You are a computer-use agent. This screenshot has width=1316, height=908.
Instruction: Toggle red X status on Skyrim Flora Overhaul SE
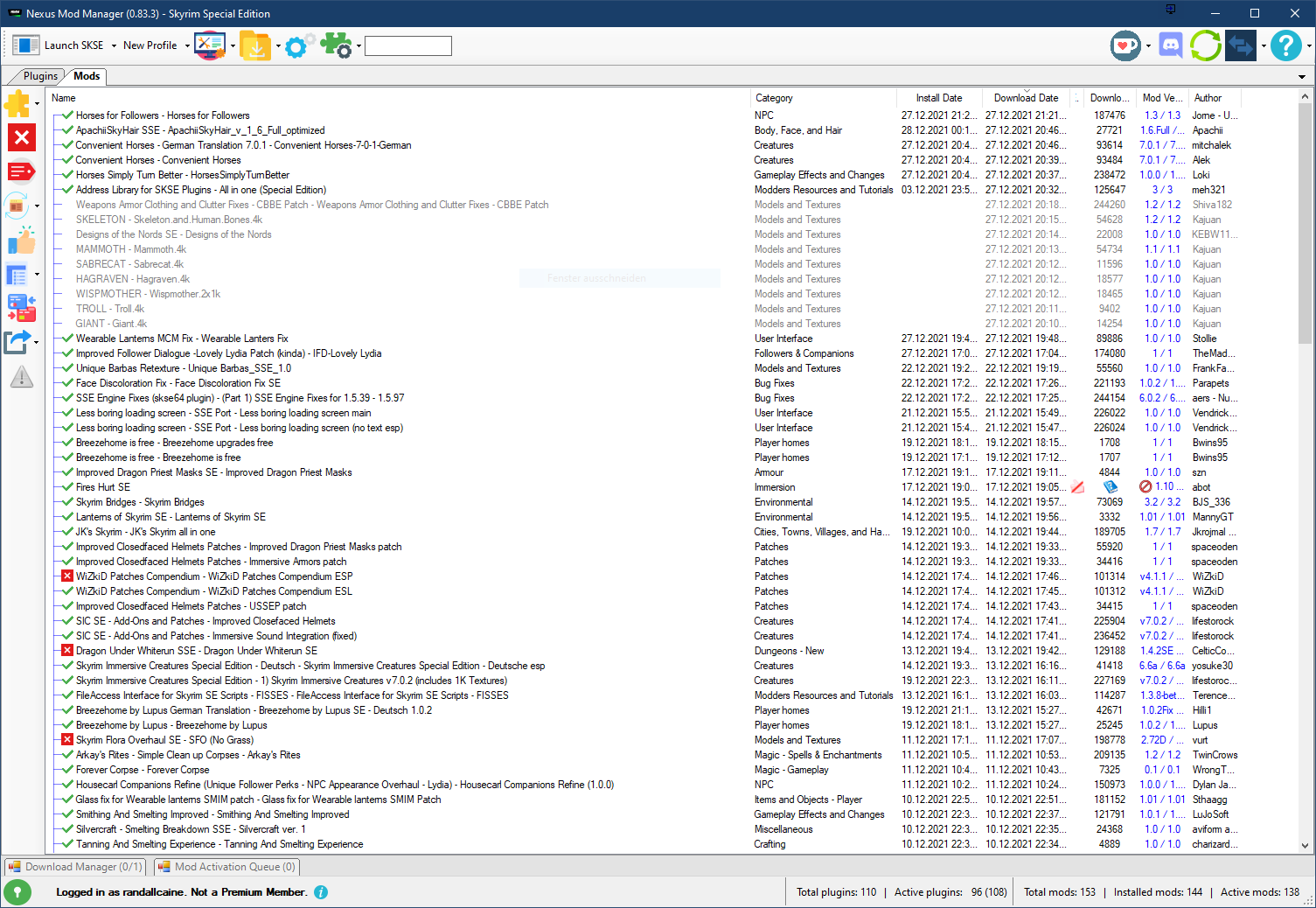pos(66,740)
